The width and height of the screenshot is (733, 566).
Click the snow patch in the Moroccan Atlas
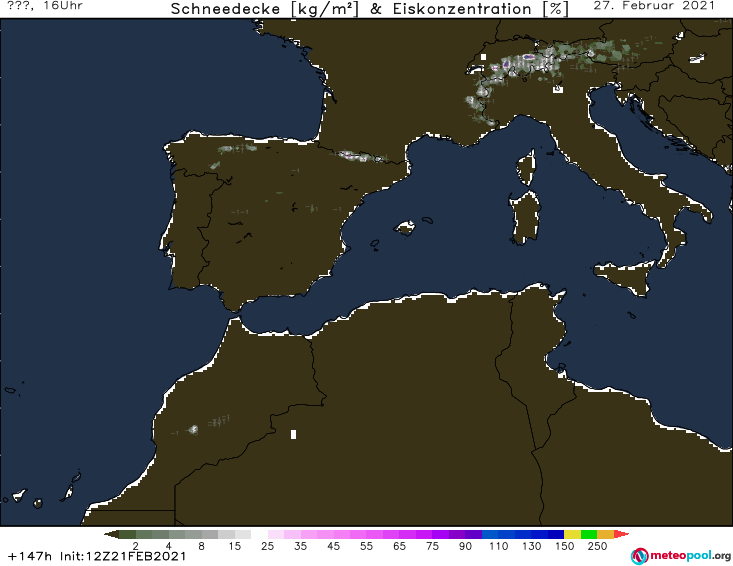point(193,430)
